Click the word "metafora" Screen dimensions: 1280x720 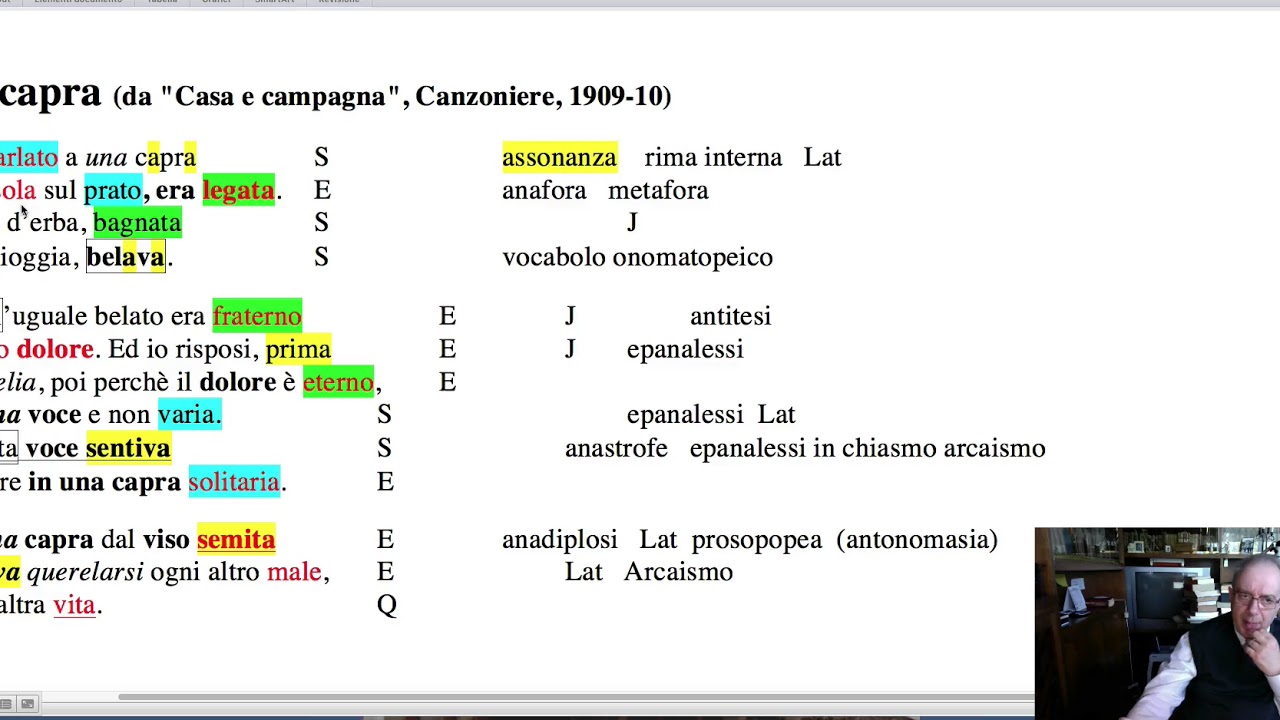[658, 190]
